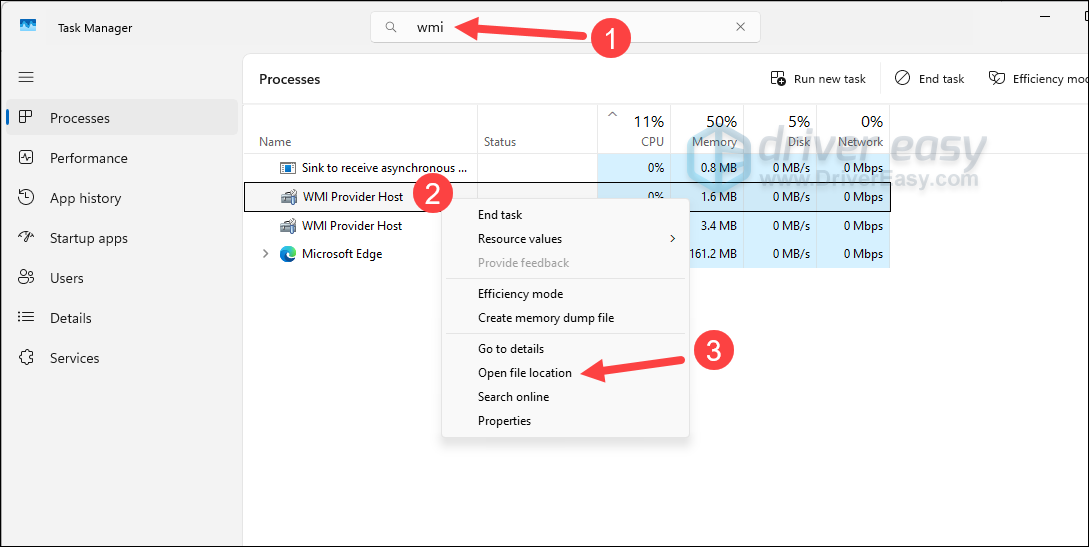
Task: Click the Performance pulse icon in the sidebar
Action: [26, 158]
